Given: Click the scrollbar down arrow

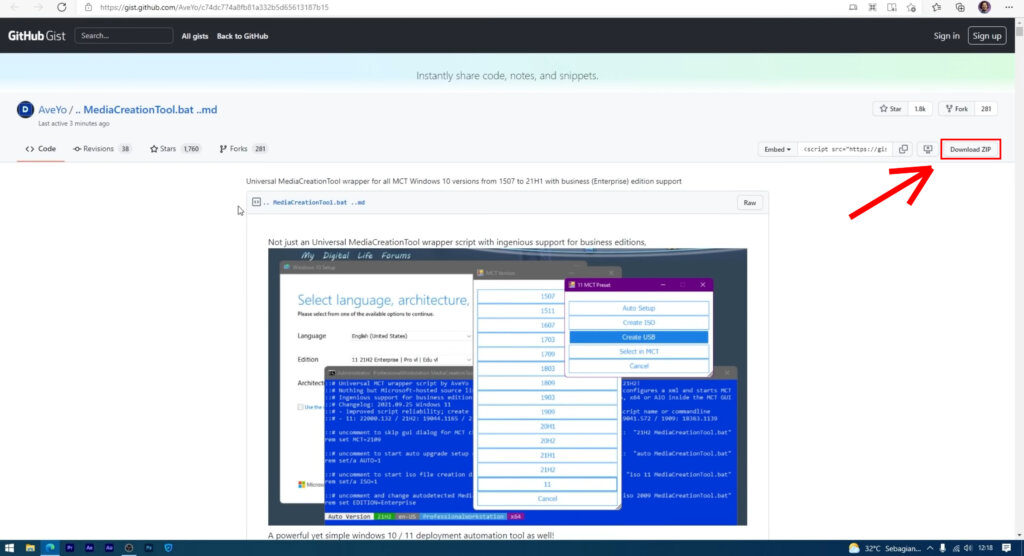Looking at the screenshot, I should pyautogui.click(x=1019, y=534).
